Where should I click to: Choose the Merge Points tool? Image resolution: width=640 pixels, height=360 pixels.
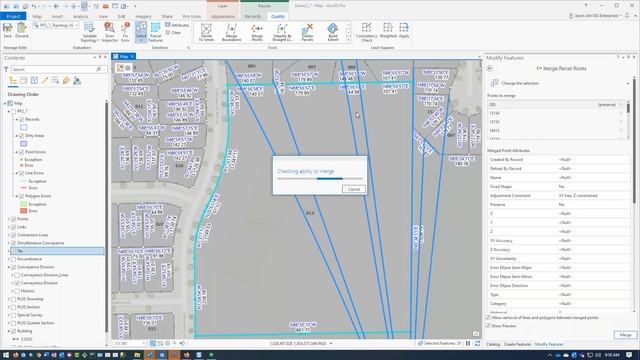tap(257, 32)
